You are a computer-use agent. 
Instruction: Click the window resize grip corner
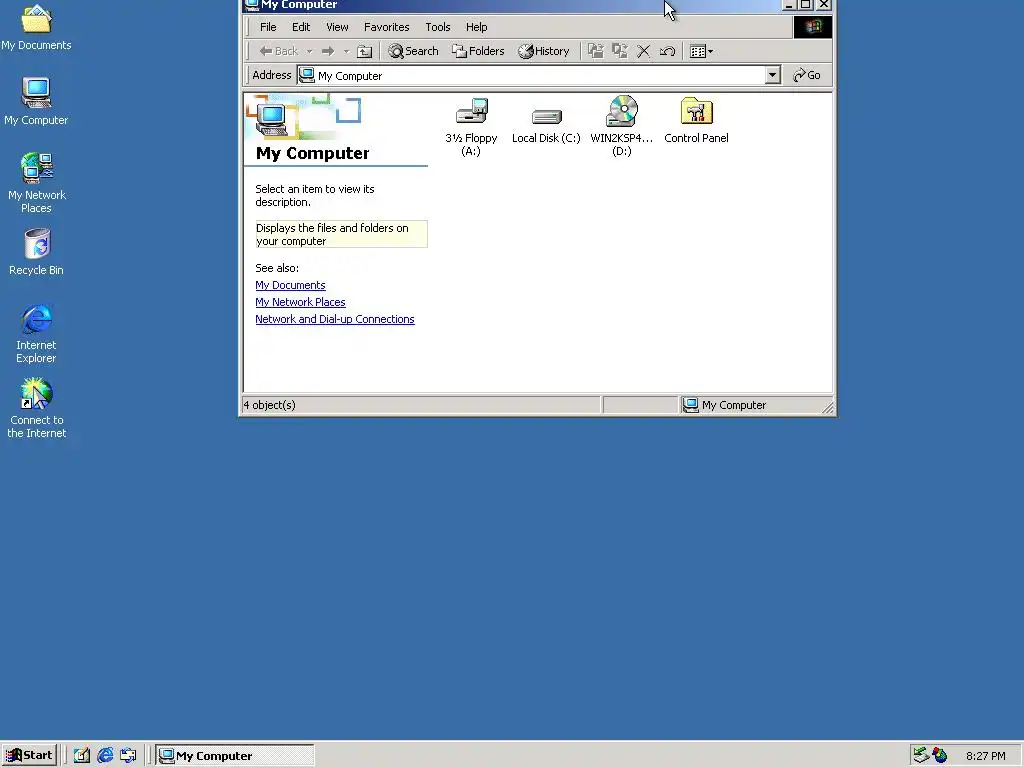[827, 408]
